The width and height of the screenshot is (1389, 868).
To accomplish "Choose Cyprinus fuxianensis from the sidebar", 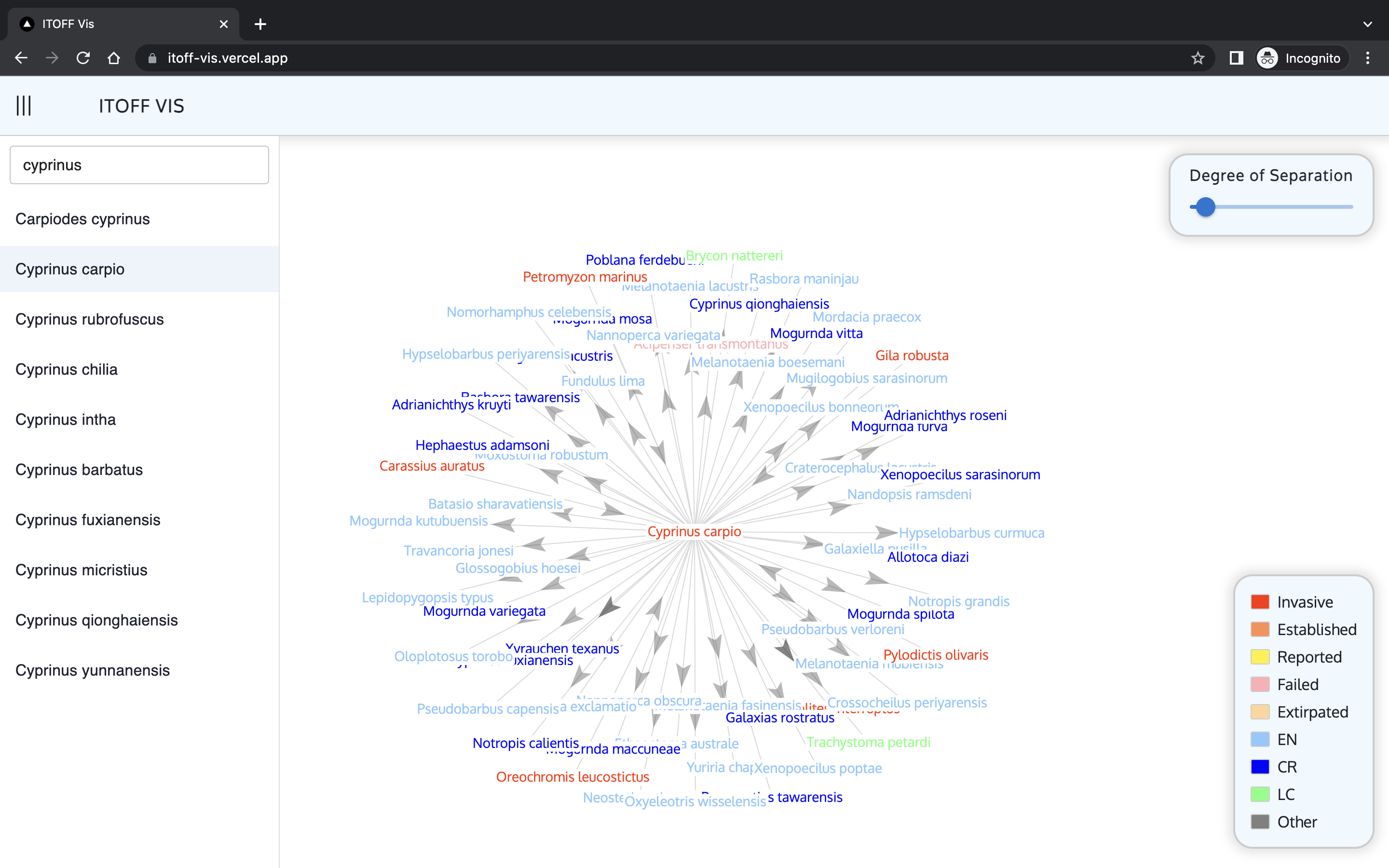I will pyautogui.click(x=139, y=519).
